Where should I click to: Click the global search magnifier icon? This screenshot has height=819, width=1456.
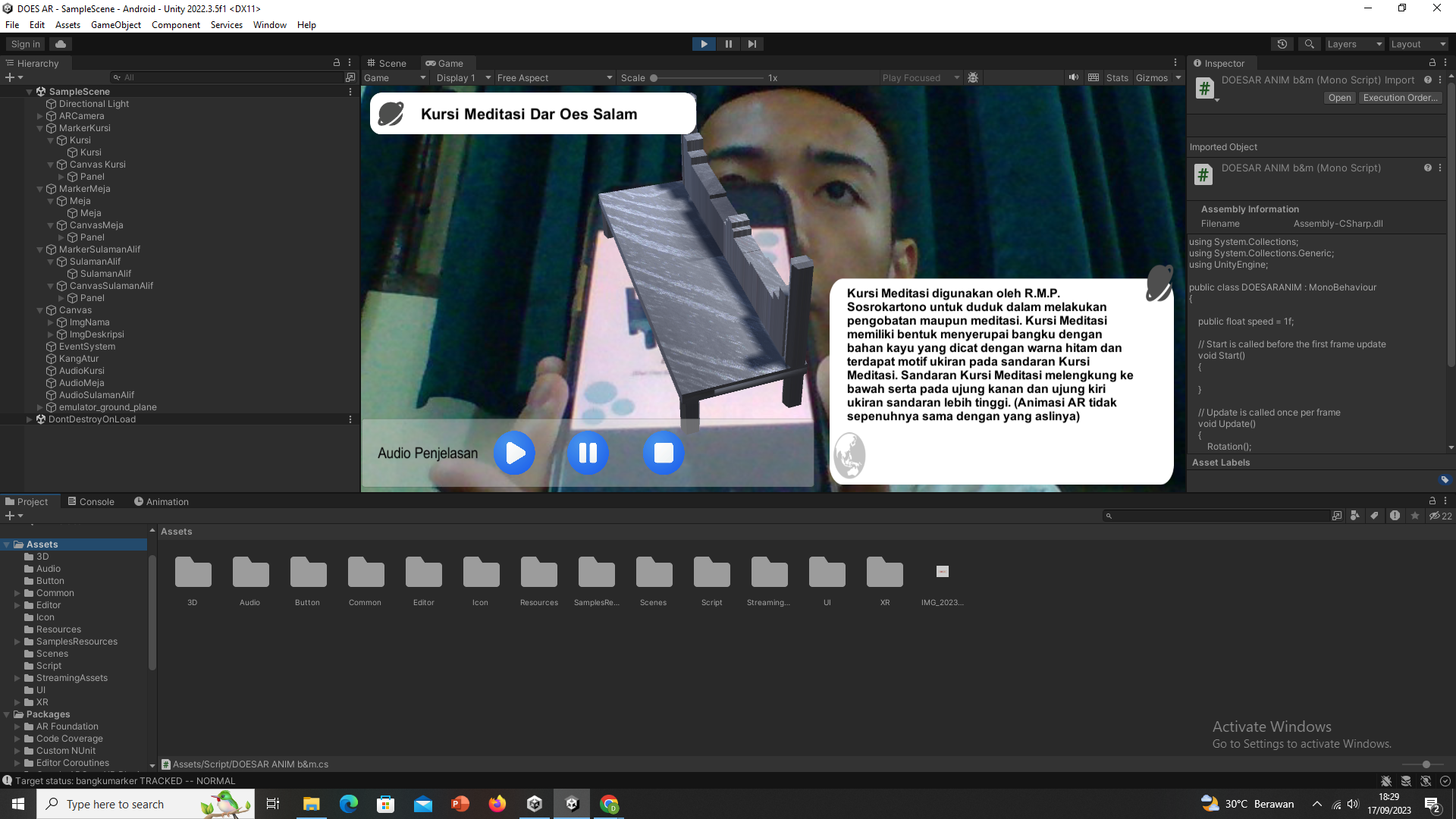point(1309,44)
